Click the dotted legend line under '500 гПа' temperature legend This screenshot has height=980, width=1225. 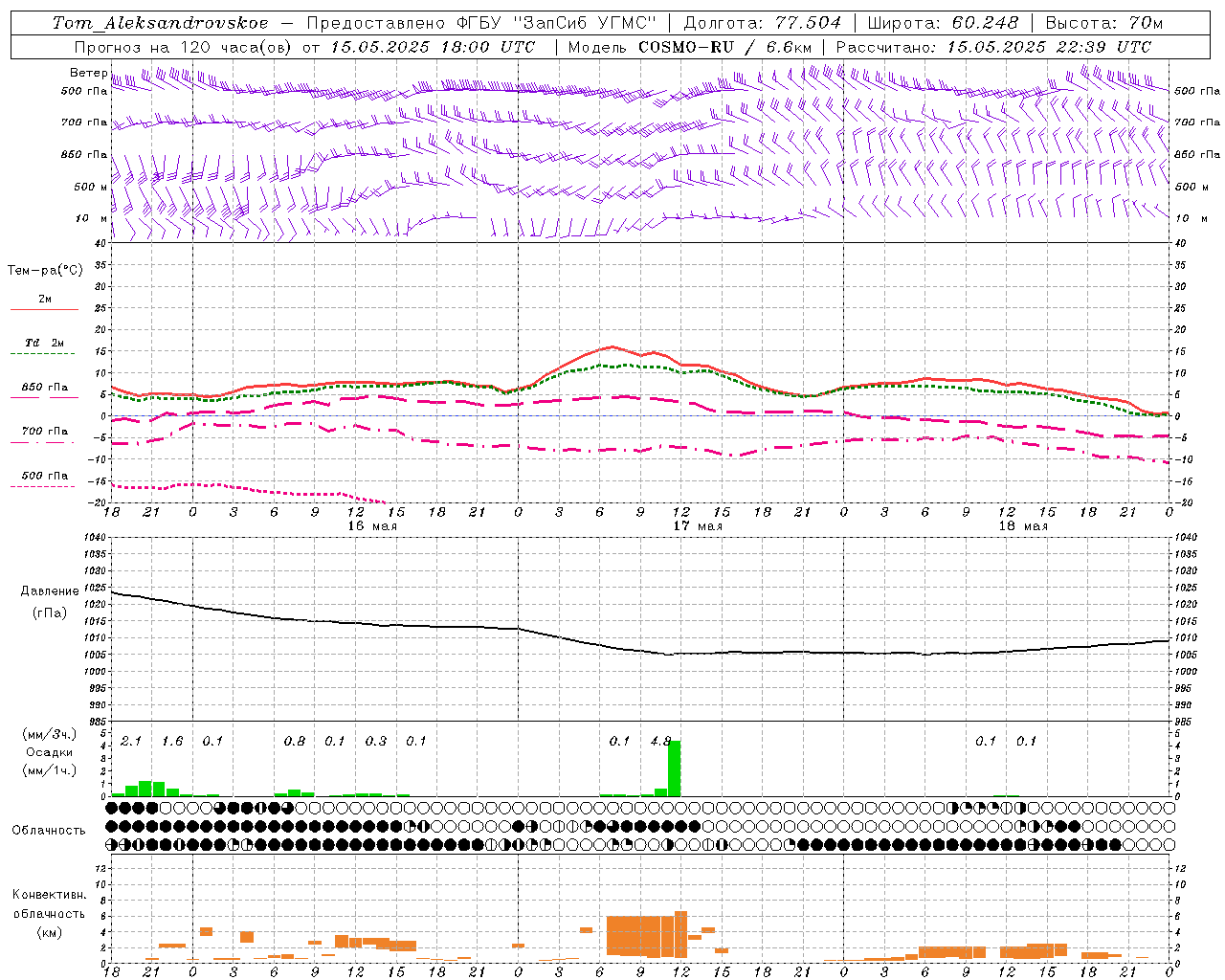click(42, 487)
